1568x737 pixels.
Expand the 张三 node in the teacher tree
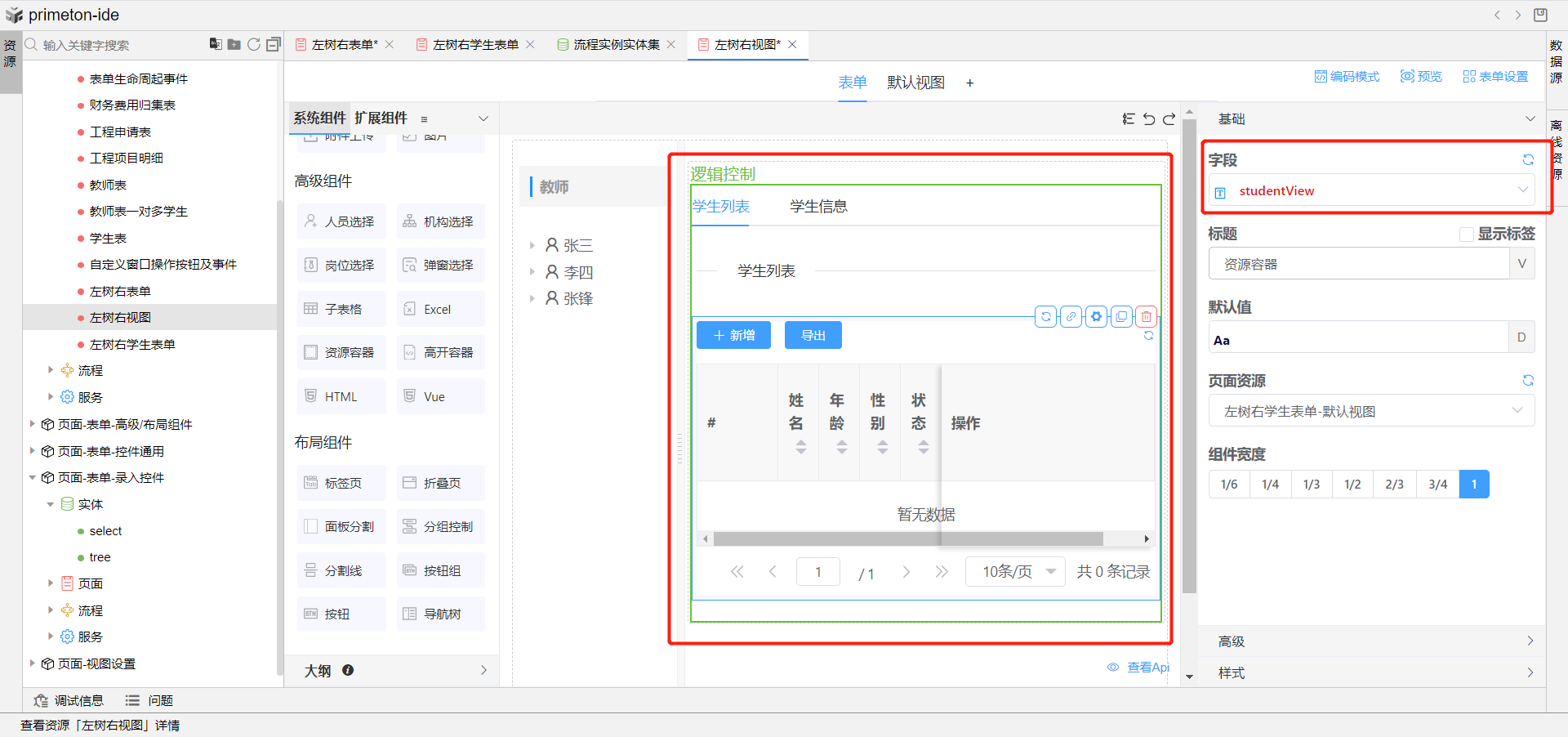532,245
